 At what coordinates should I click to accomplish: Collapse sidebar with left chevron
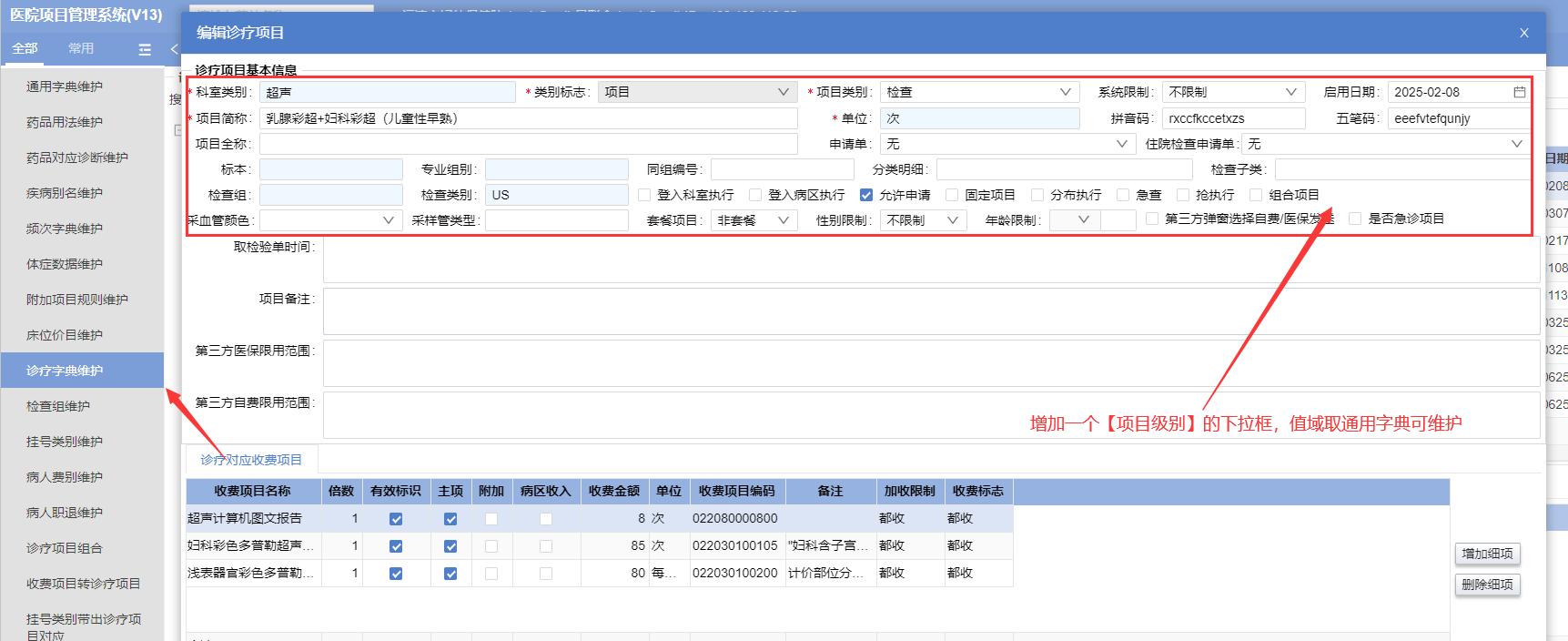tap(174, 49)
